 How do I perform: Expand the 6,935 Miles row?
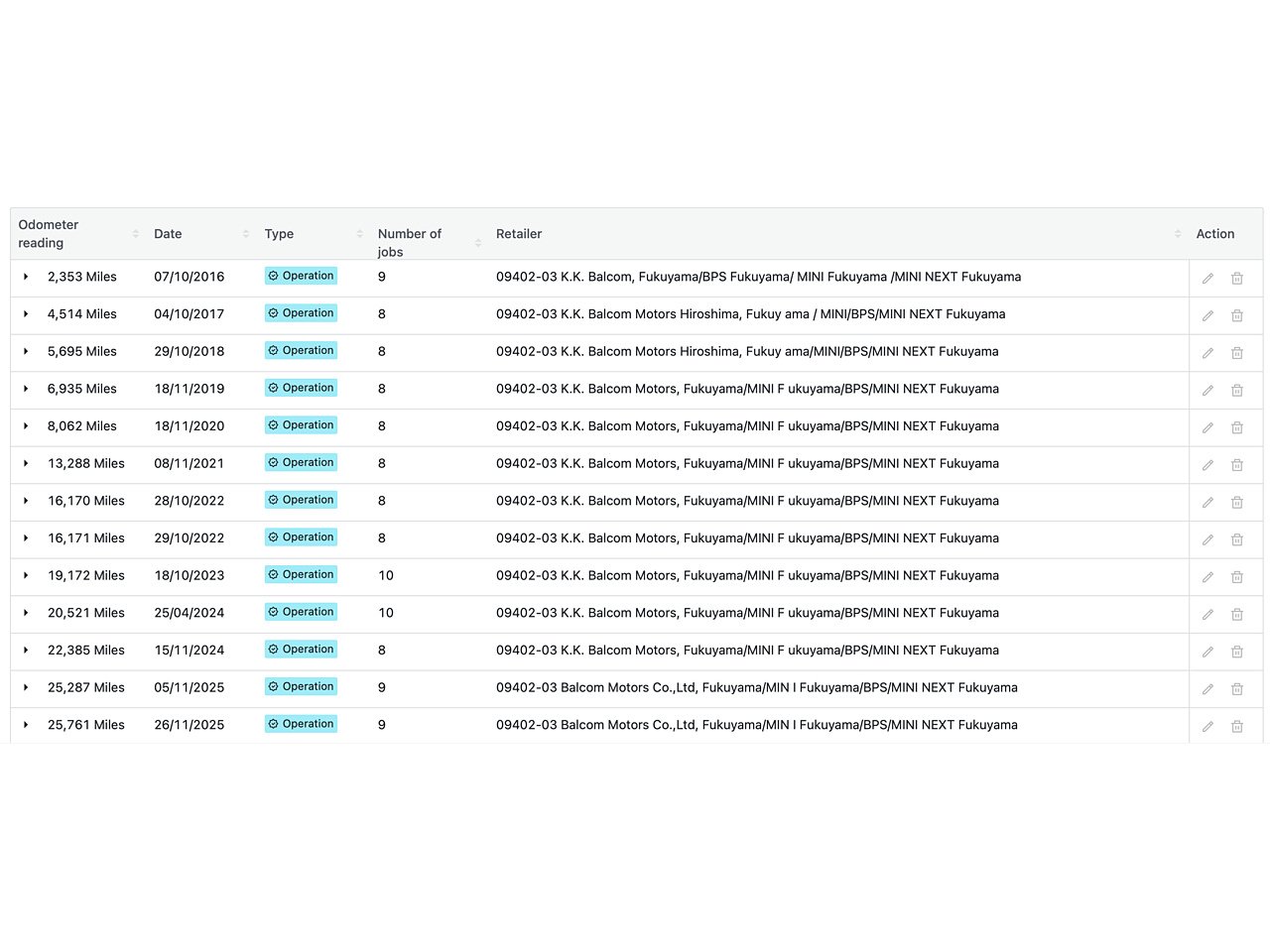26,389
